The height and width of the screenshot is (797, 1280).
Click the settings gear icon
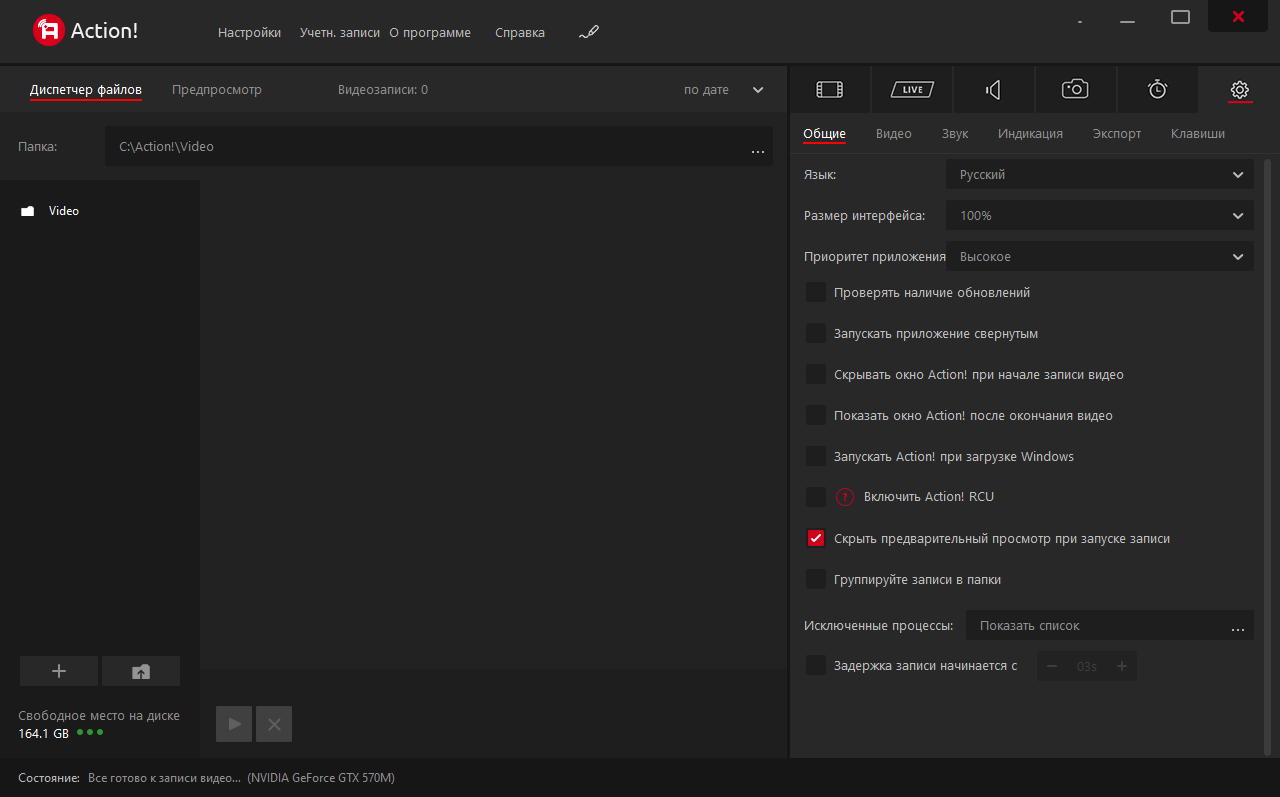pos(1240,90)
